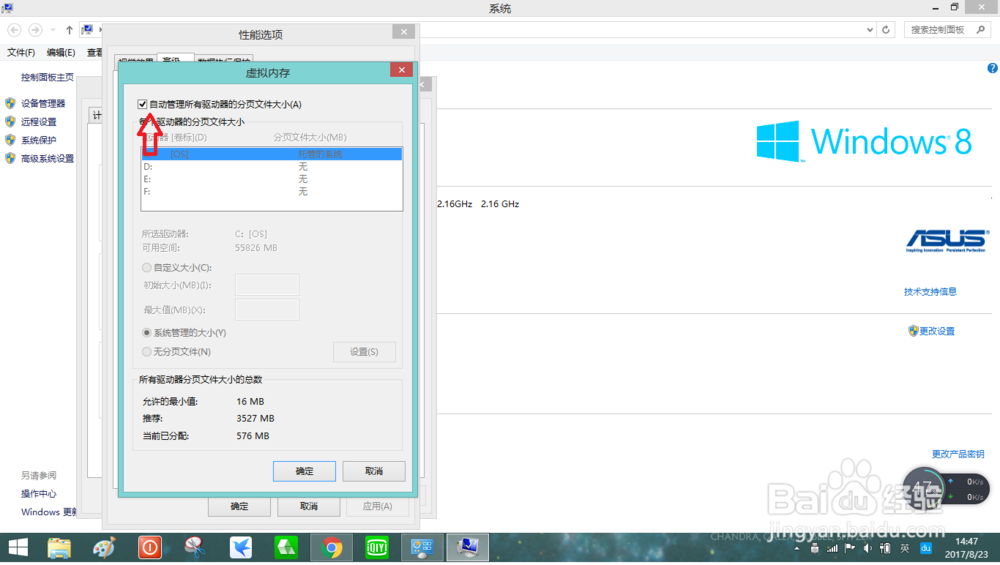Click the blue du tray icon
This screenshot has width=1000, height=565.
click(925, 548)
